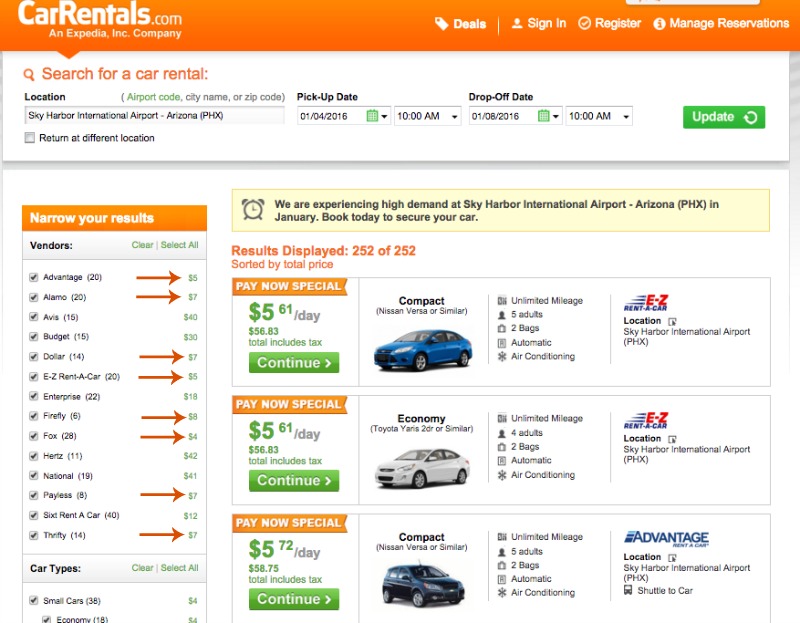
Task: Click location pop-out icon on Advantage listing
Action: (672, 557)
